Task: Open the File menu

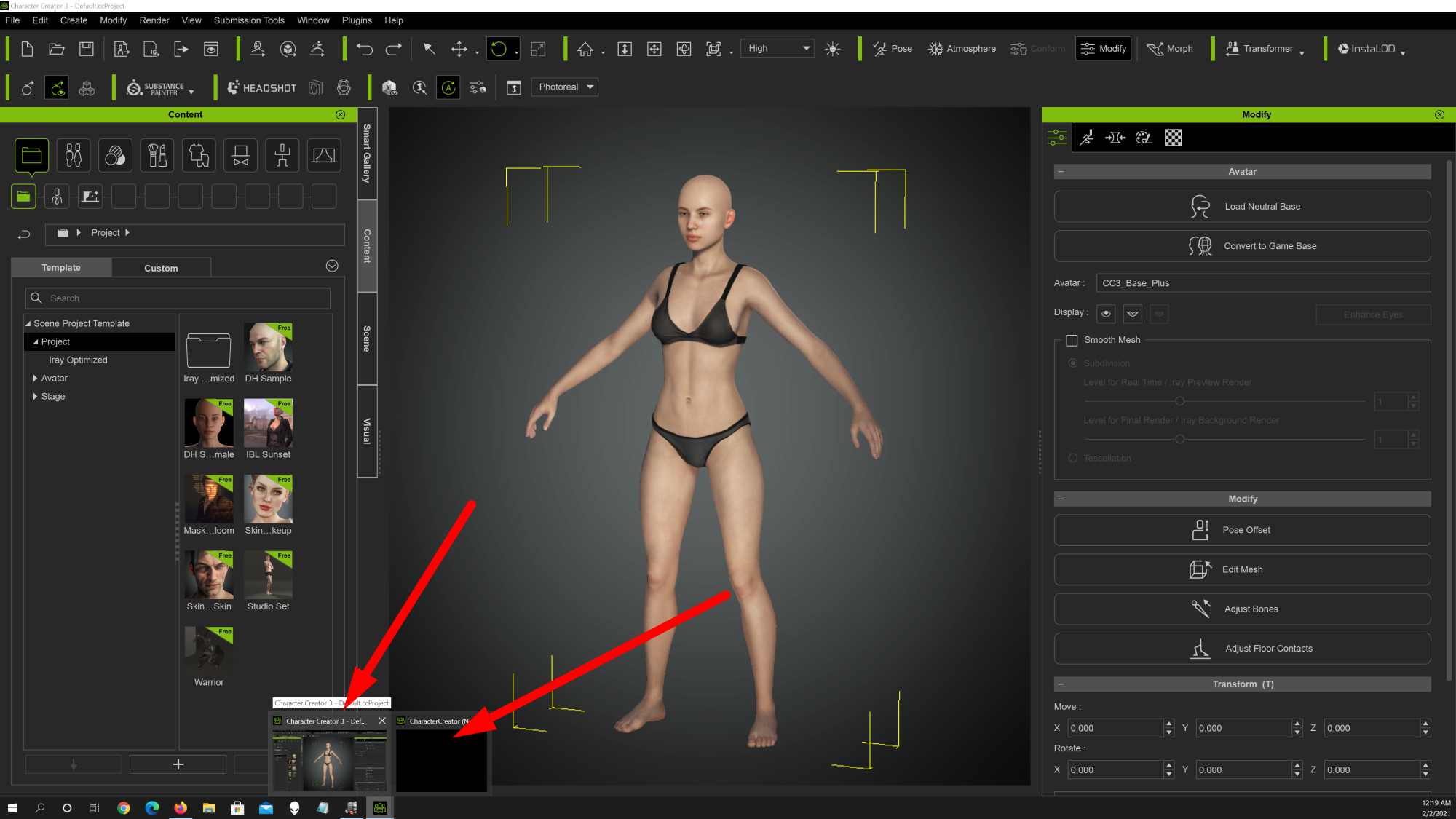Action: click(12, 20)
